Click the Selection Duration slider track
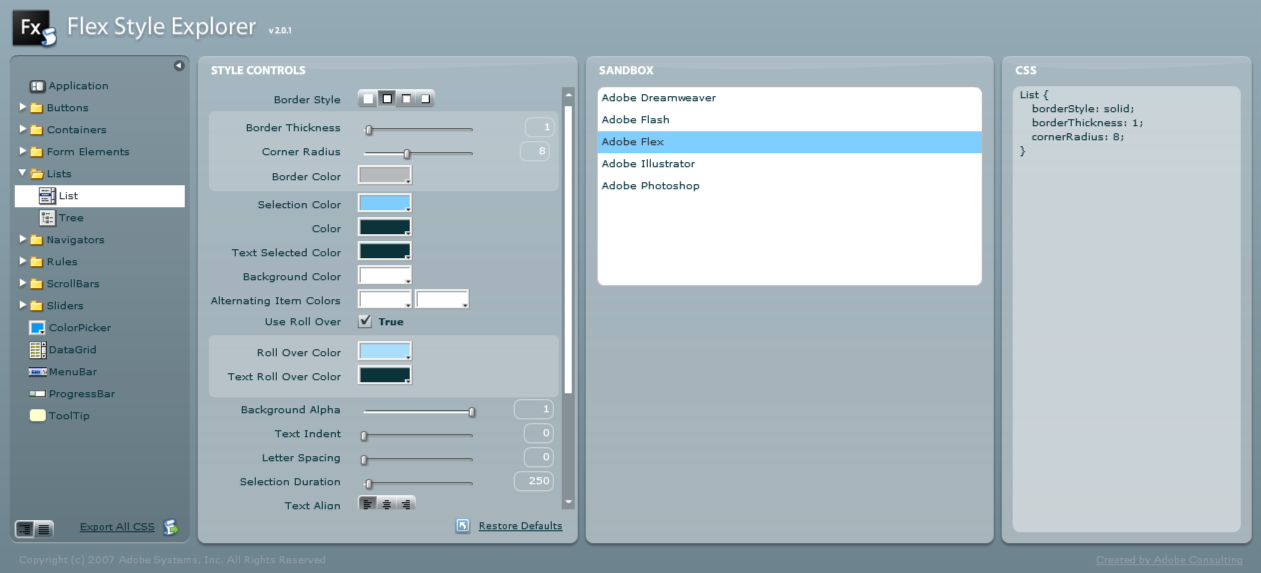This screenshot has height=573, width=1261. click(418, 483)
